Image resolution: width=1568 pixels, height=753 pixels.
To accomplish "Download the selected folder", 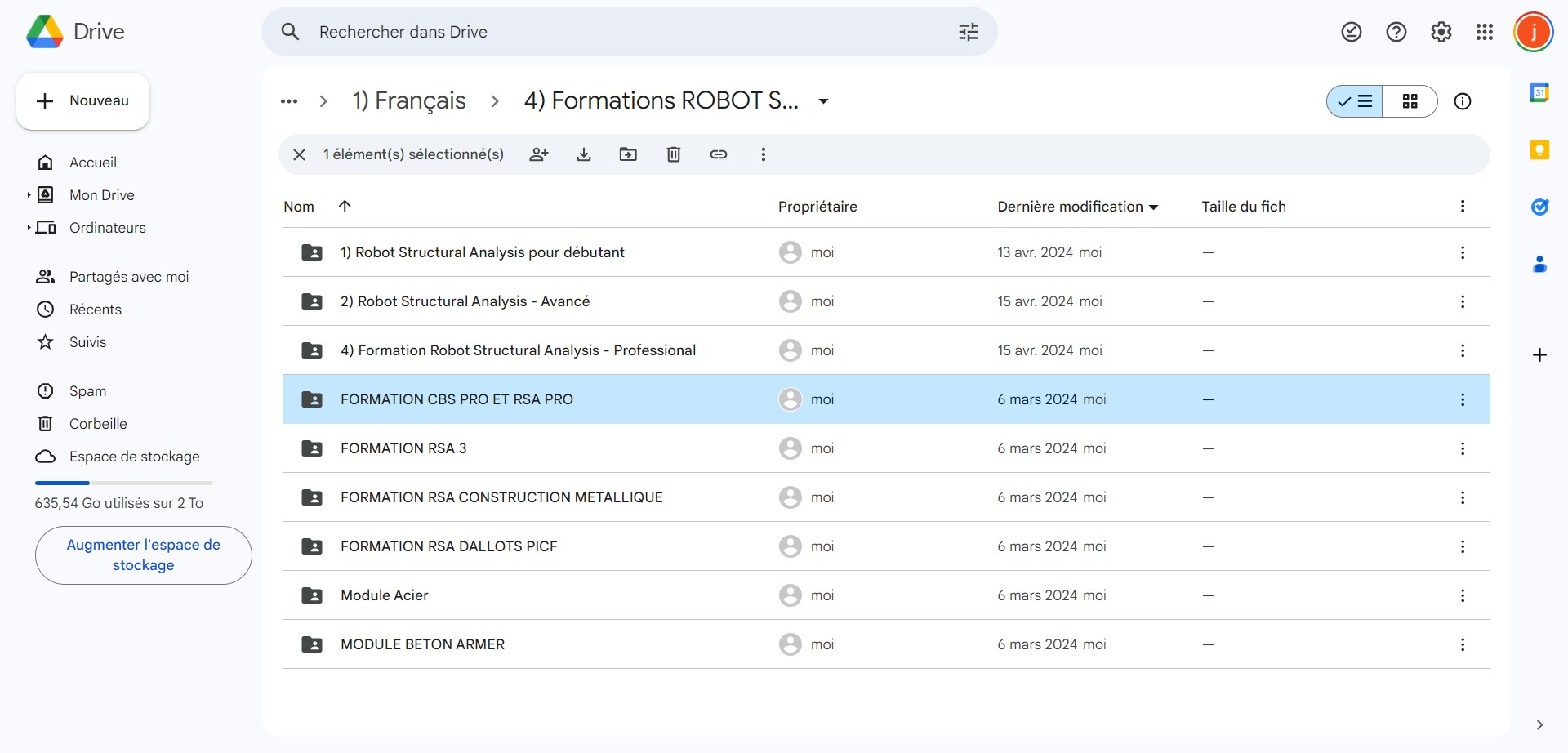I will point(584,154).
